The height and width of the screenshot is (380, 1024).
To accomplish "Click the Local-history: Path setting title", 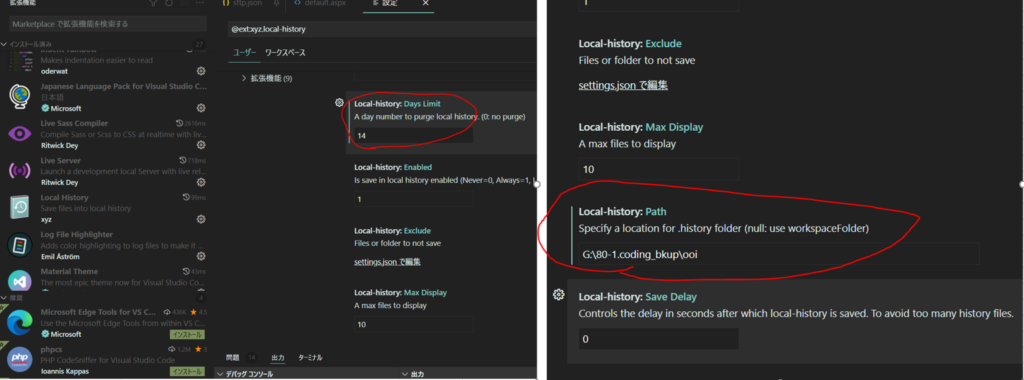I will (x=622, y=212).
